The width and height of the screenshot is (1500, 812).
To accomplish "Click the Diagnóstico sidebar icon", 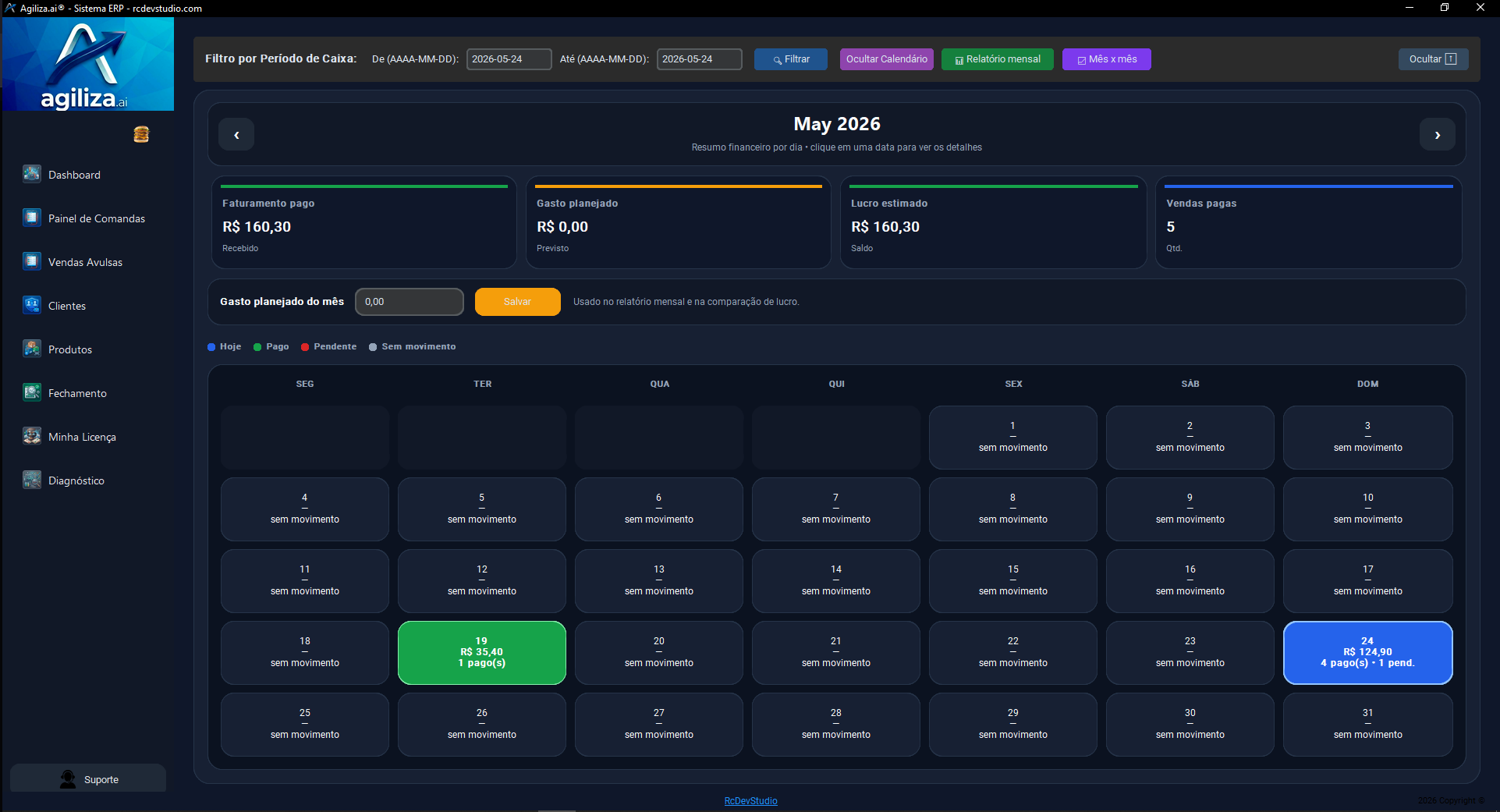I will point(32,480).
